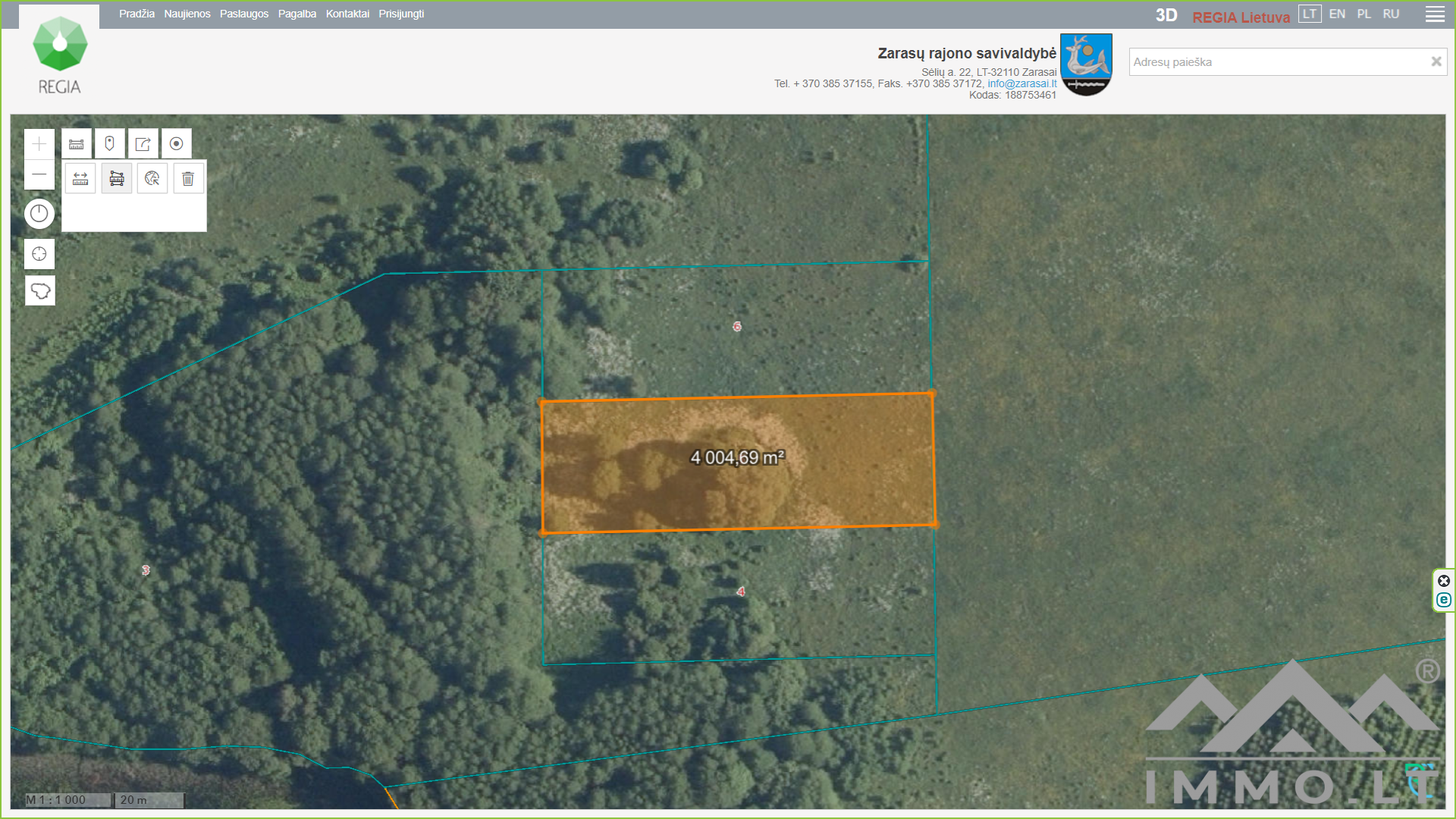Select the map pin marker tool
1456x819 pixels.
109,143
